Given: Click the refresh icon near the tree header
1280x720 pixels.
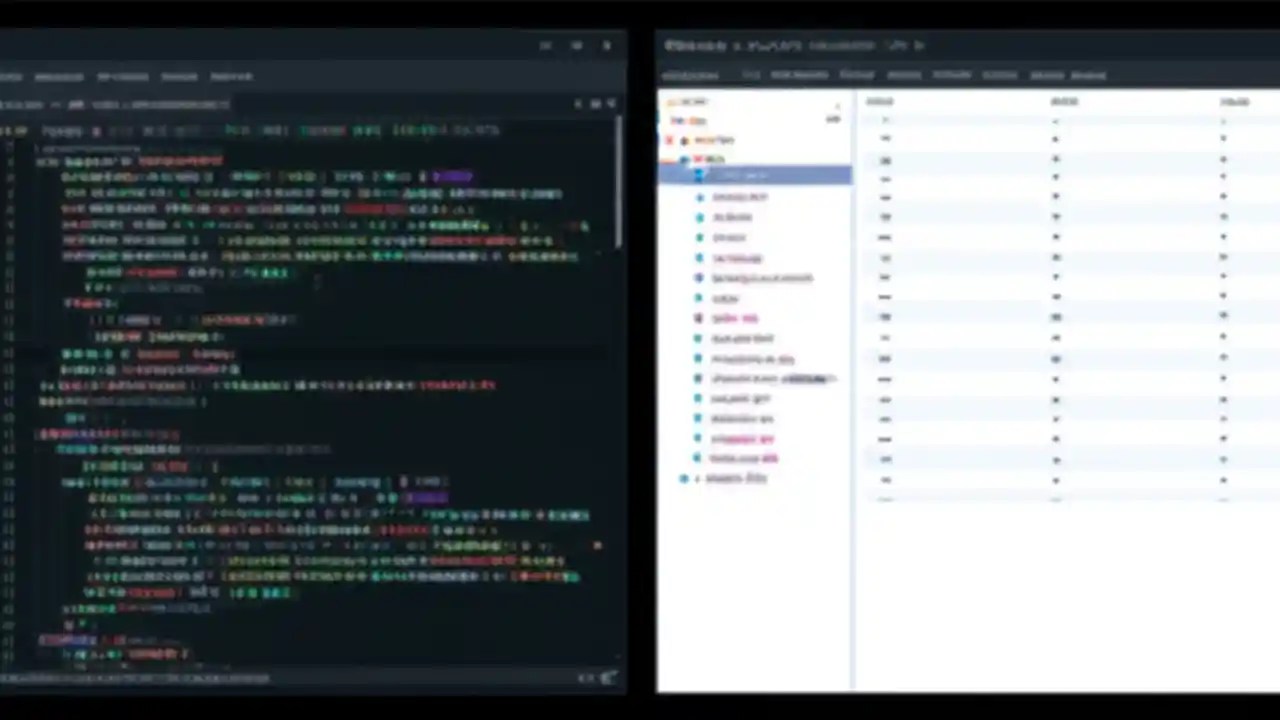Looking at the screenshot, I should [833, 119].
